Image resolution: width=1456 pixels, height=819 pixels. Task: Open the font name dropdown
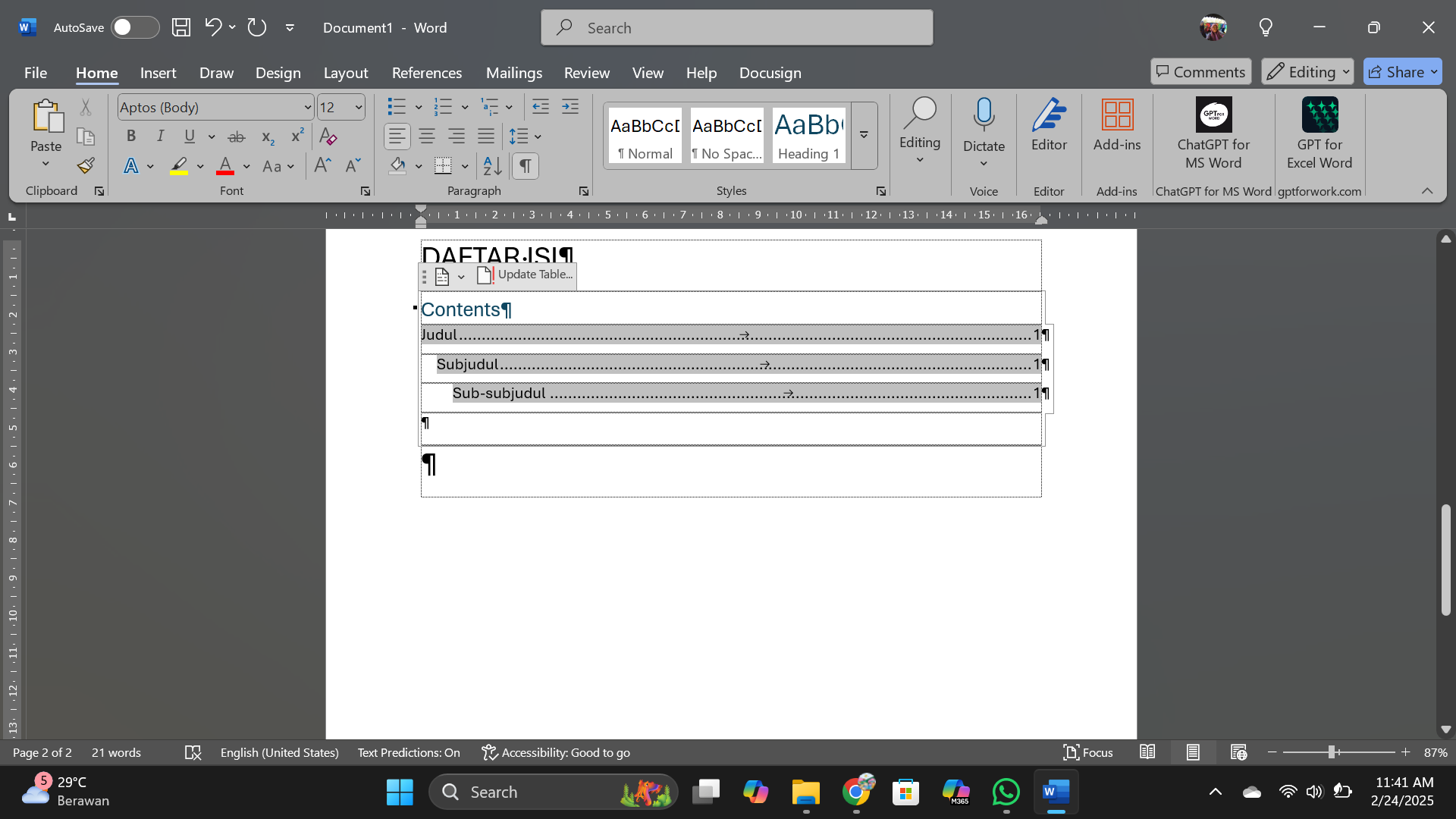pos(306,107)
